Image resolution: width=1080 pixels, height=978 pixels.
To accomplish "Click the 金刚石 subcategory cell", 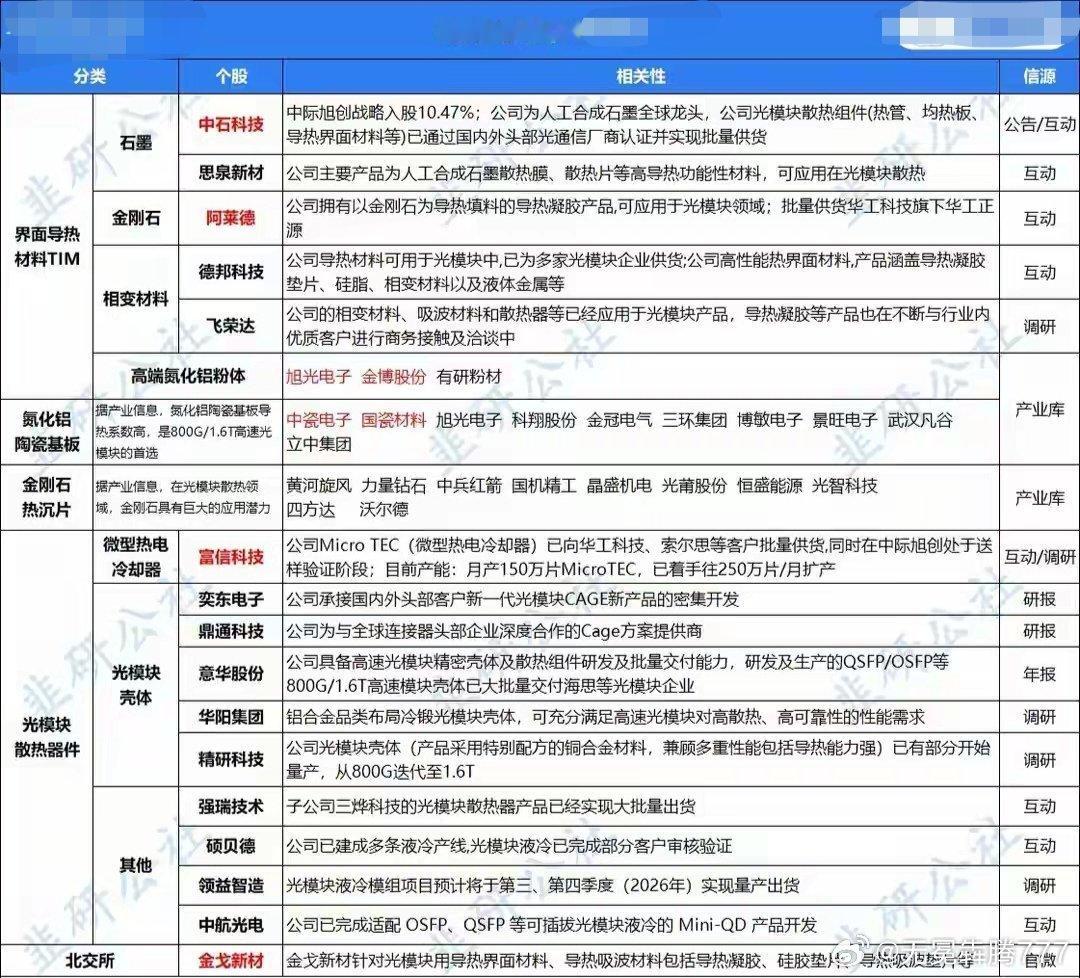I will tap(136, 218).
